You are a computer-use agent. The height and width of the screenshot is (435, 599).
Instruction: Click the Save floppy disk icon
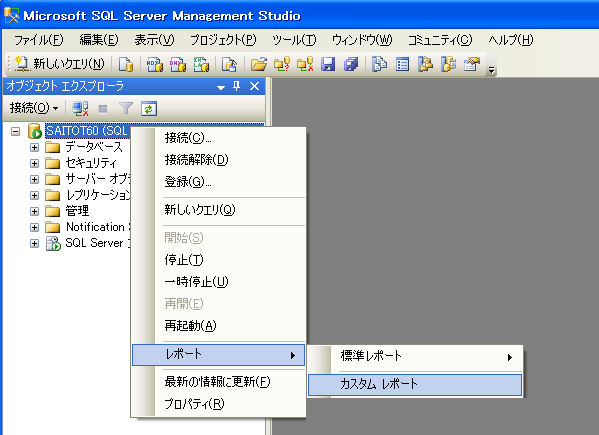[328, 64]
